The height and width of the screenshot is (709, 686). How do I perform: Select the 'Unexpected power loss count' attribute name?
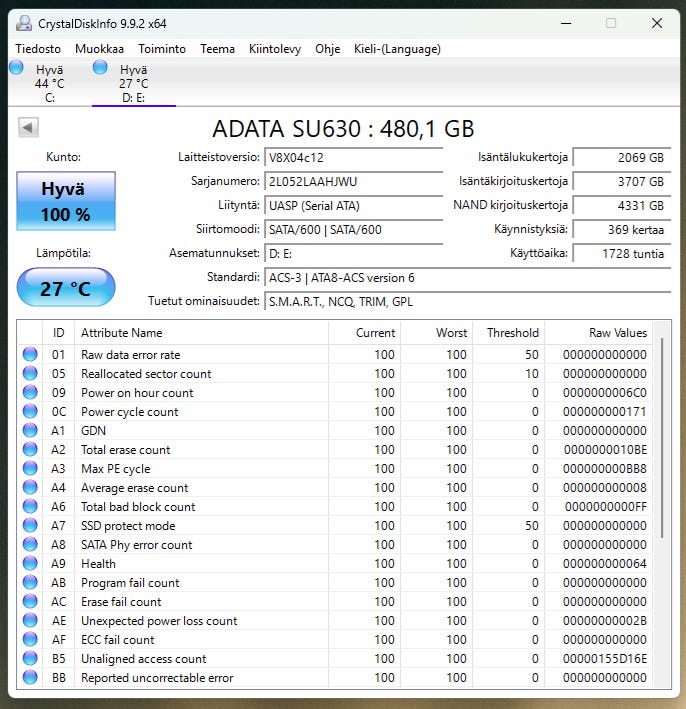click(159, 621)
